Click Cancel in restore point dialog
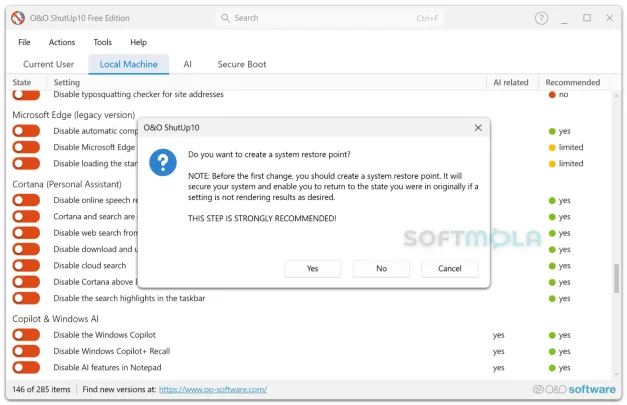Screen dimensions: 627x405 pyautogui.click(x=449, y=269)
